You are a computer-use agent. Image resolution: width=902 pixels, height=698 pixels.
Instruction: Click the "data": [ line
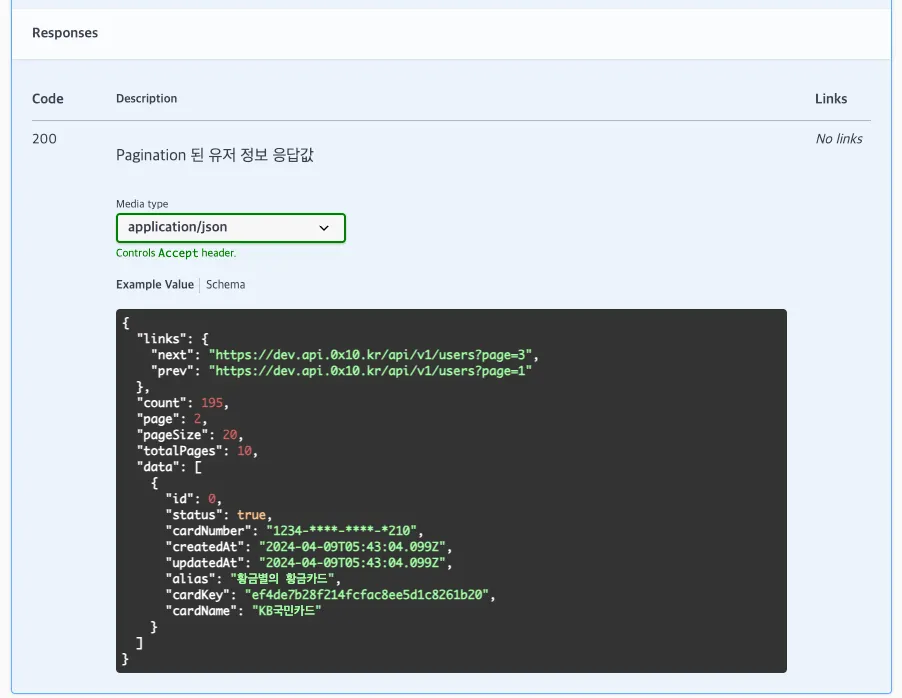click(x=169, y=467)
